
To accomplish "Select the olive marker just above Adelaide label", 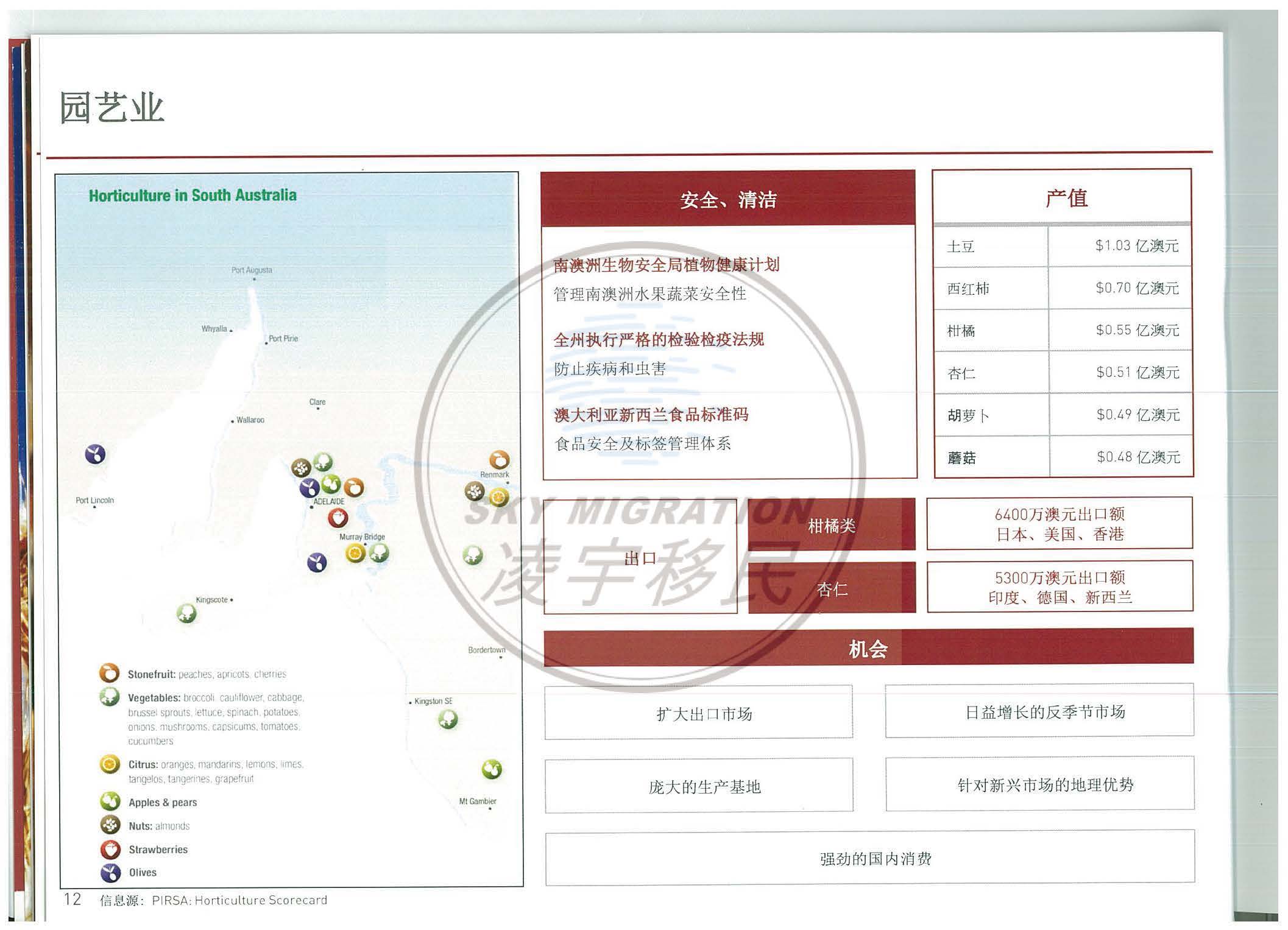I will coord(310,488).
